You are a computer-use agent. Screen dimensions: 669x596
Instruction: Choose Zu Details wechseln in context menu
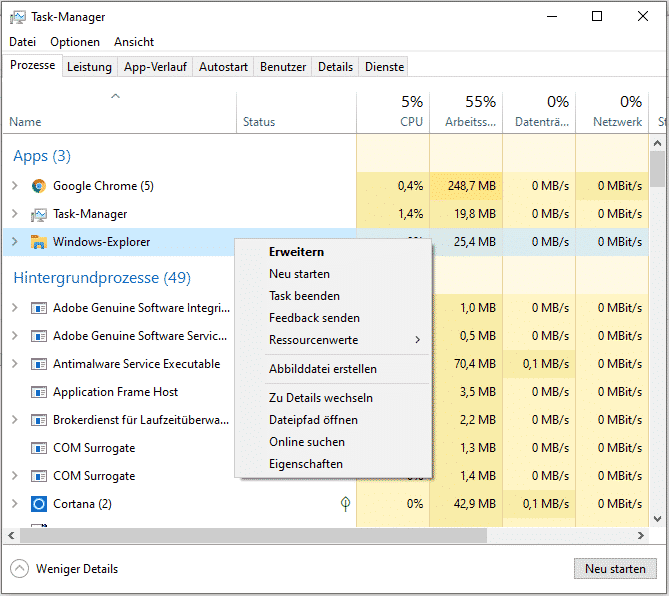point(334,398)
